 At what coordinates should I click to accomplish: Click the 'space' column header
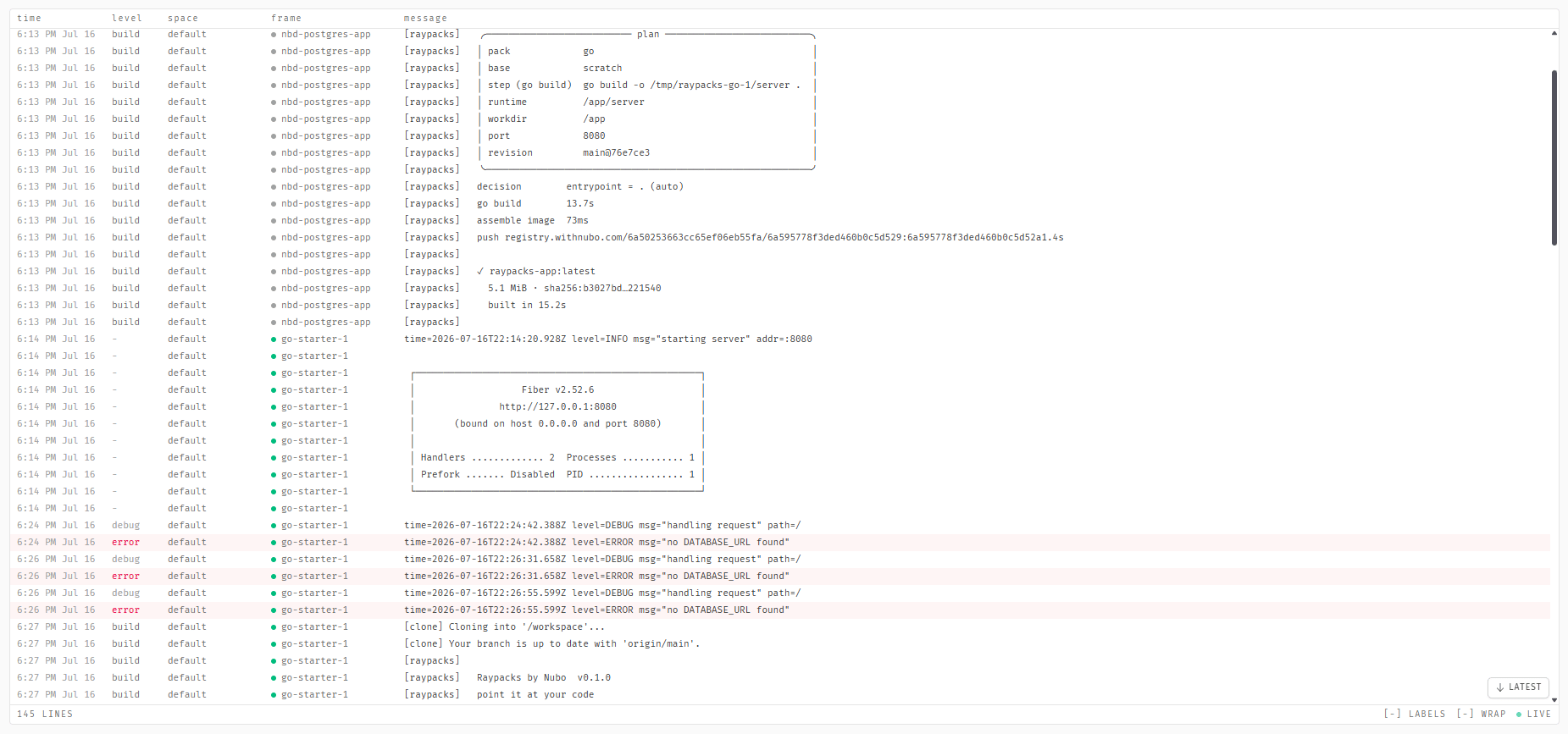click(x=183, y=18)
